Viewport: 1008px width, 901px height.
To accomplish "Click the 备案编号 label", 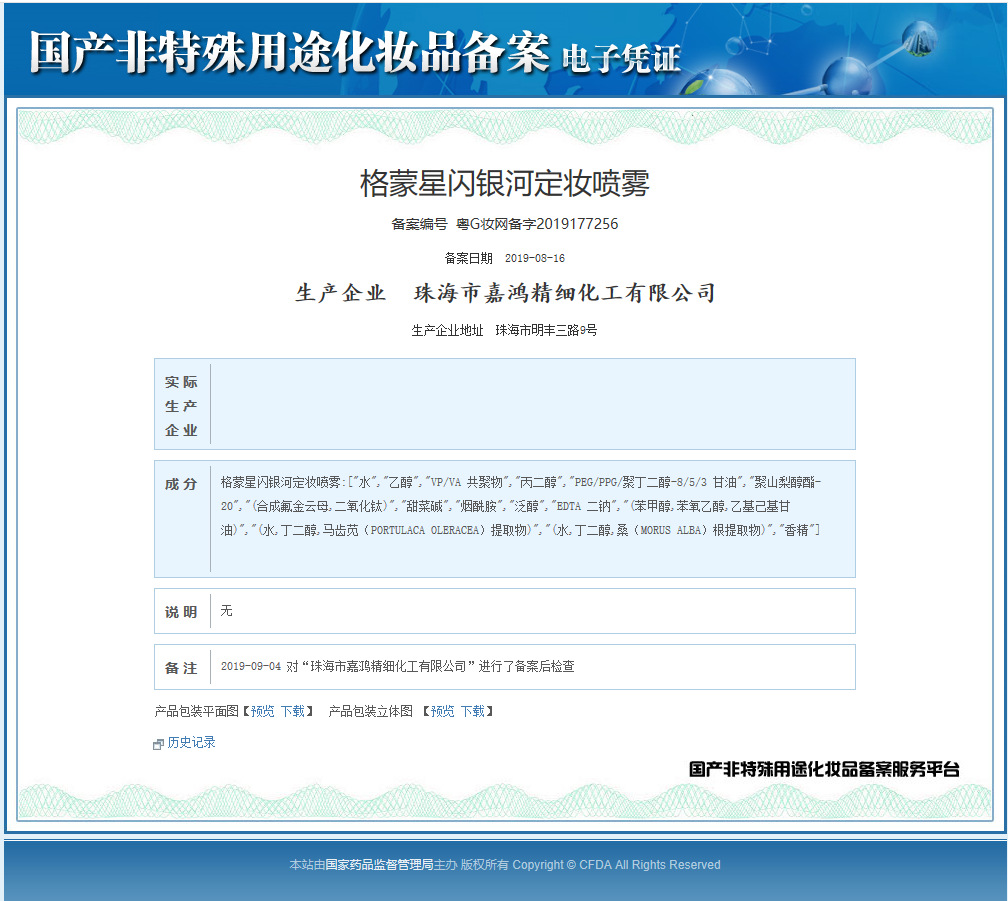I will coord(419,224).
